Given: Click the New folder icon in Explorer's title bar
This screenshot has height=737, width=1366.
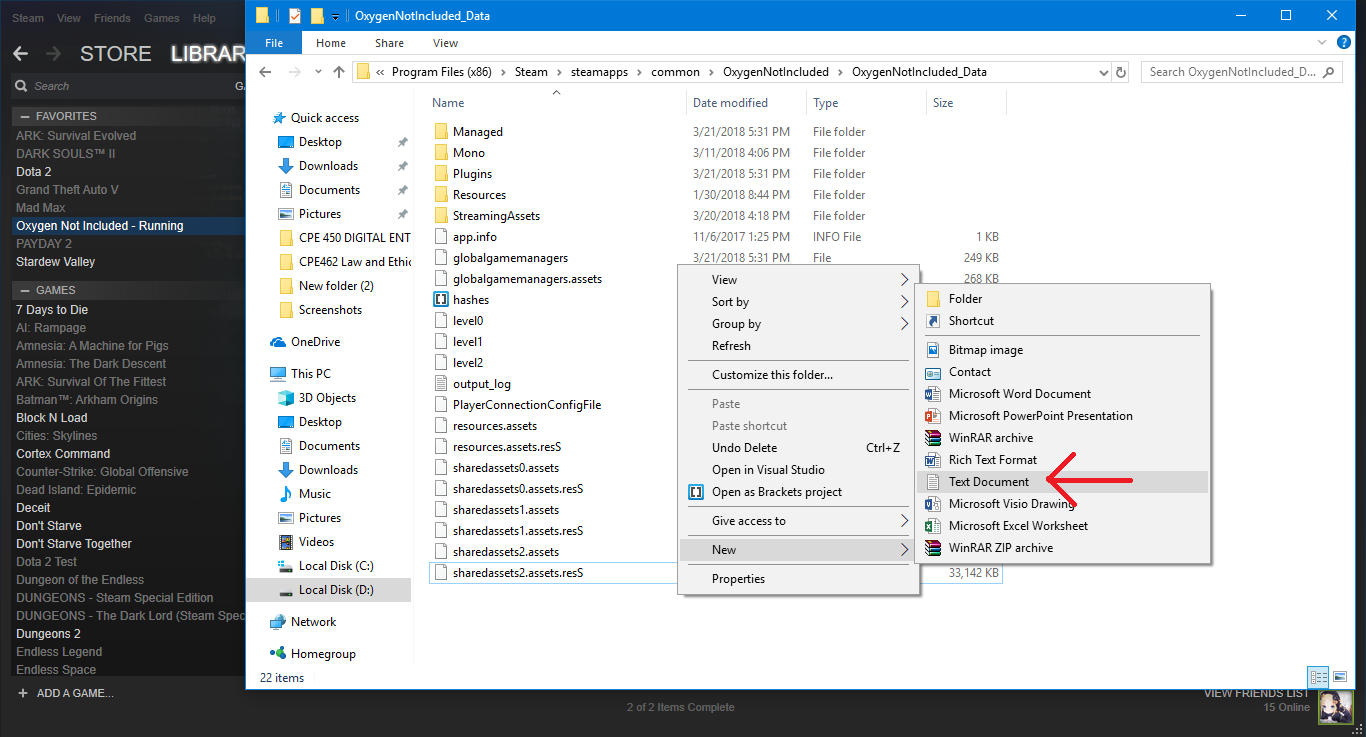Looking at the screenshot, I should point(317,16).
